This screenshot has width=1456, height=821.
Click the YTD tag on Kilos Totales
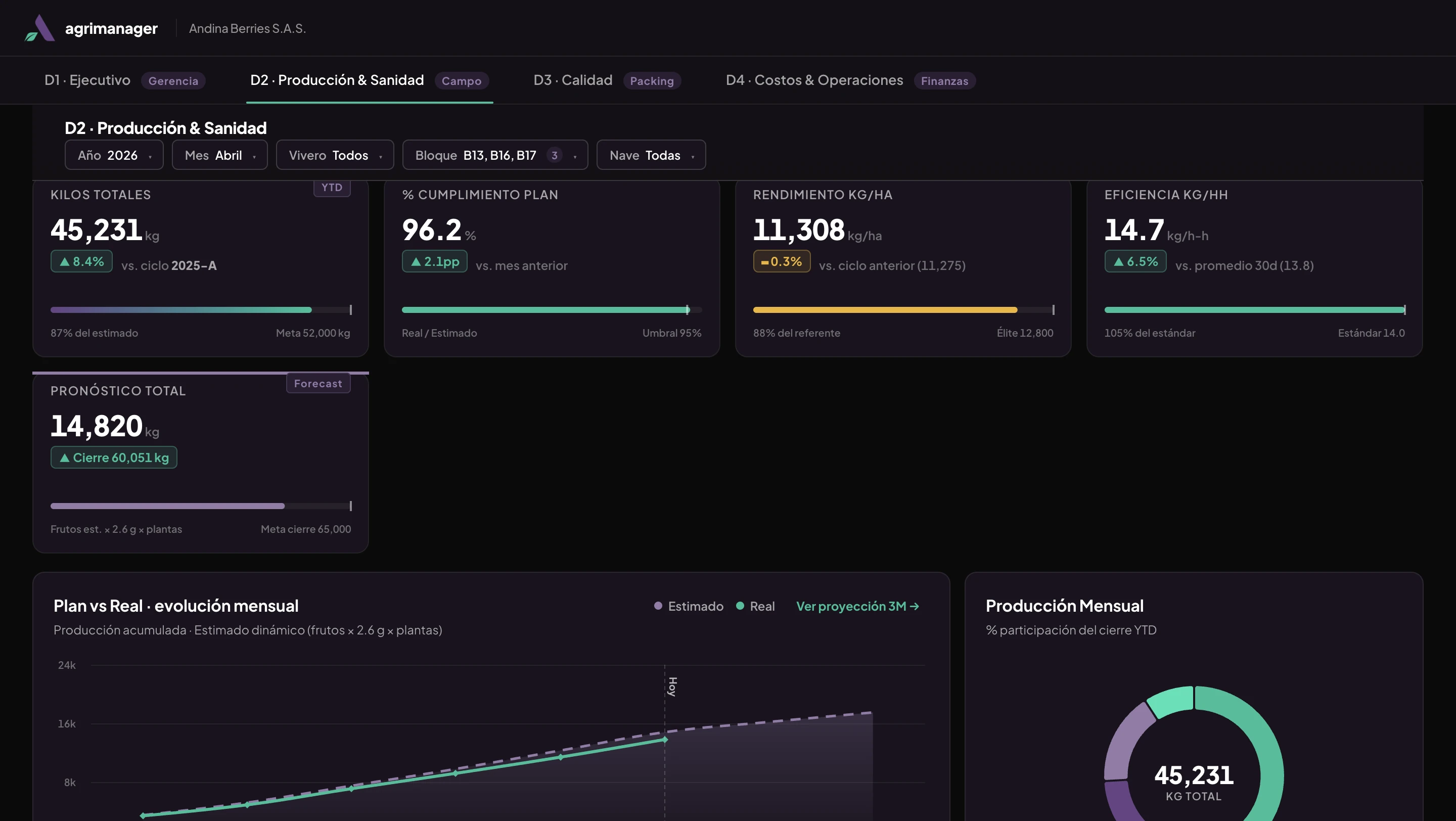point(332,188)
